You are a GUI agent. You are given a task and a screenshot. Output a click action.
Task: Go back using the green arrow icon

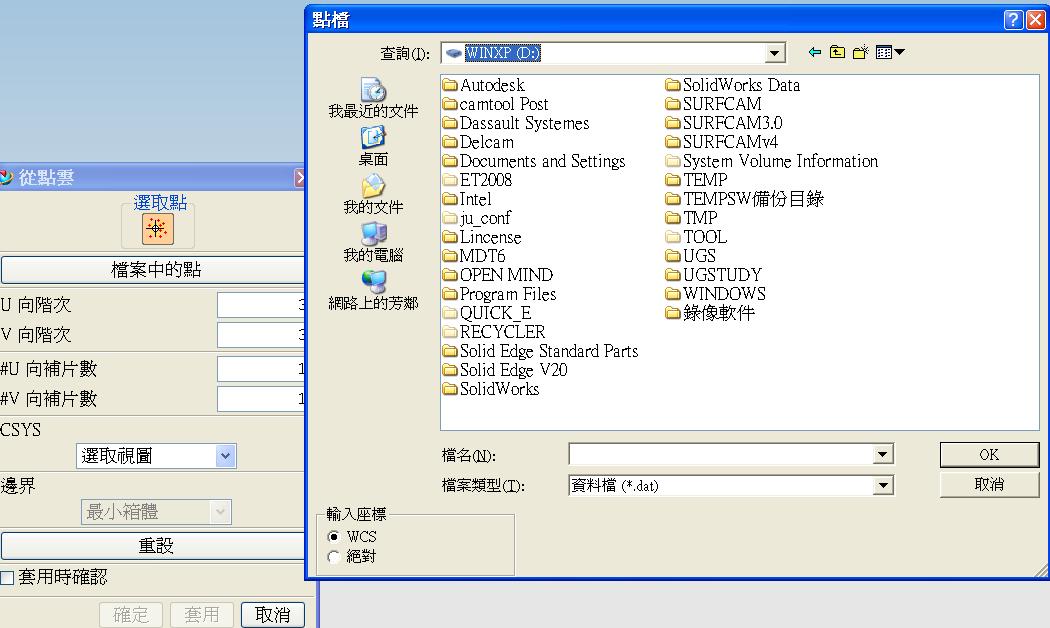click(x=814, y=52)
